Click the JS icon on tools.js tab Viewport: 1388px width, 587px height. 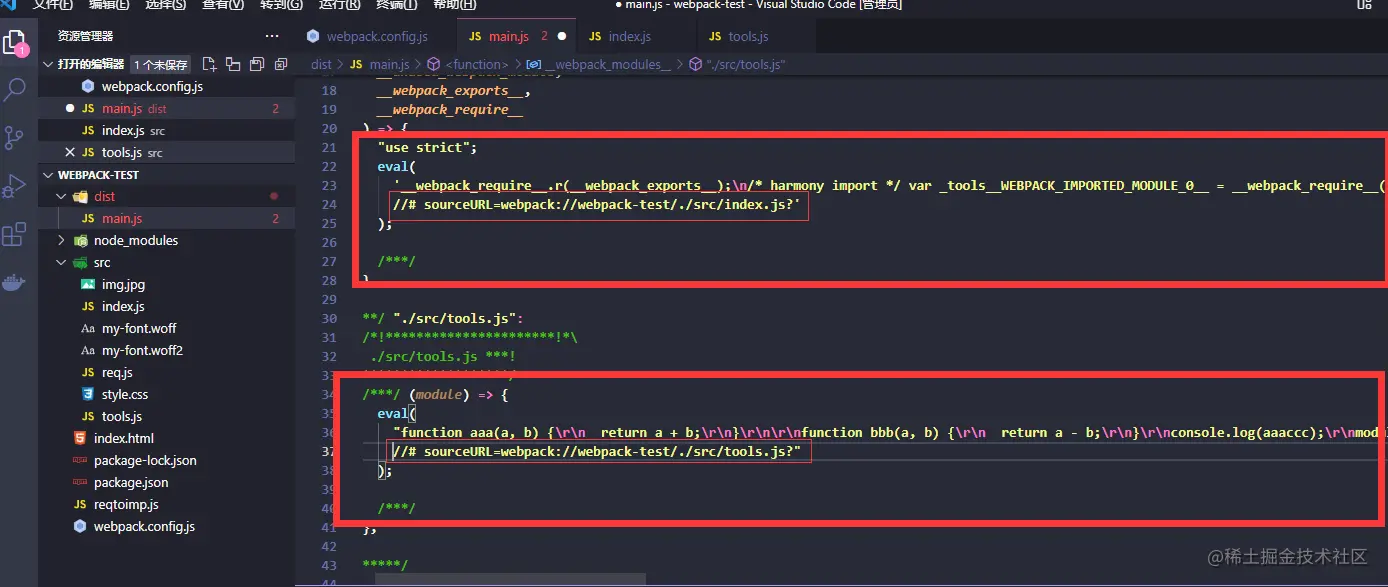coord(715,36)
